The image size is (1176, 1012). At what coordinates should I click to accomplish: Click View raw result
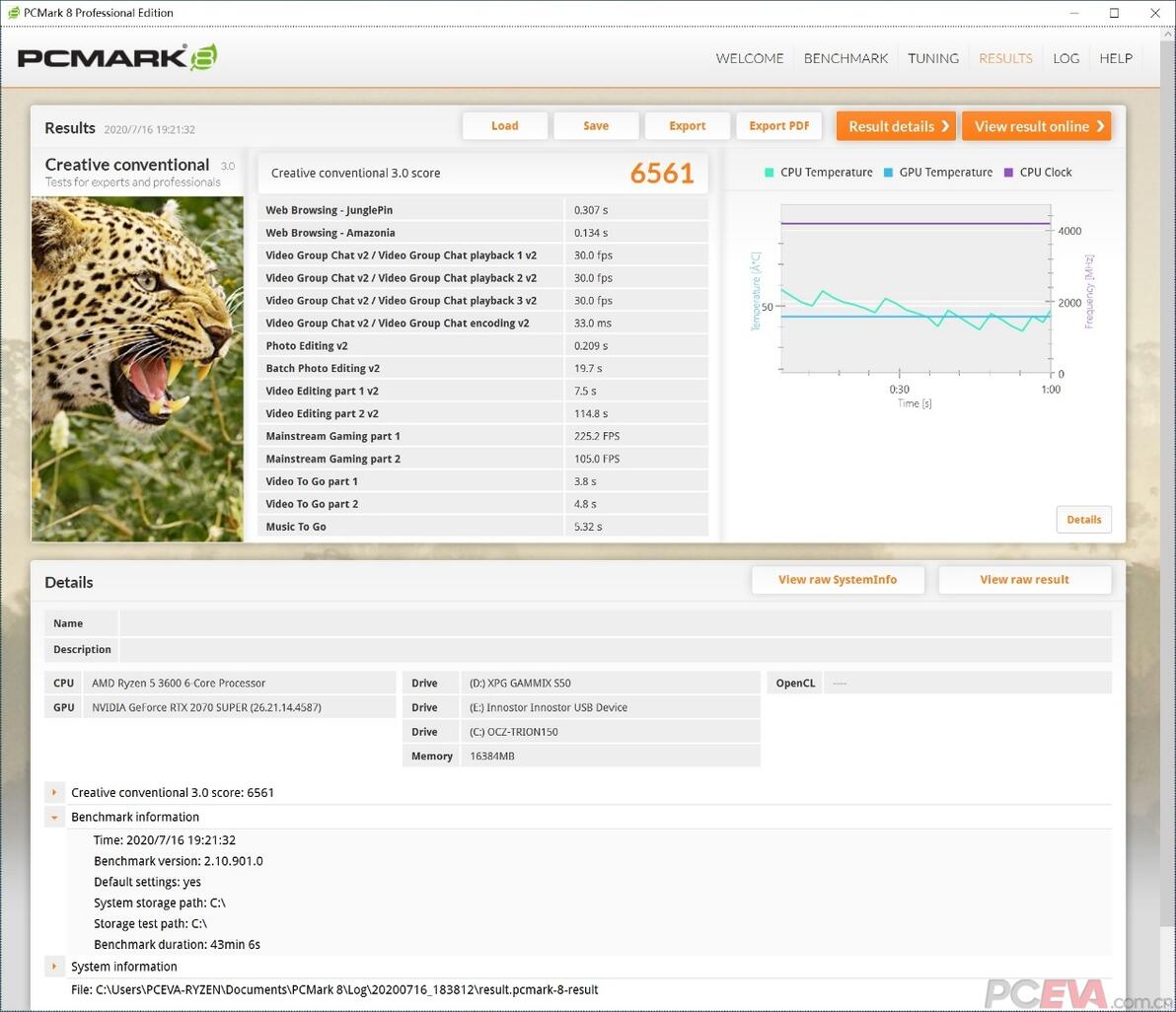[x=1024, y=579]
